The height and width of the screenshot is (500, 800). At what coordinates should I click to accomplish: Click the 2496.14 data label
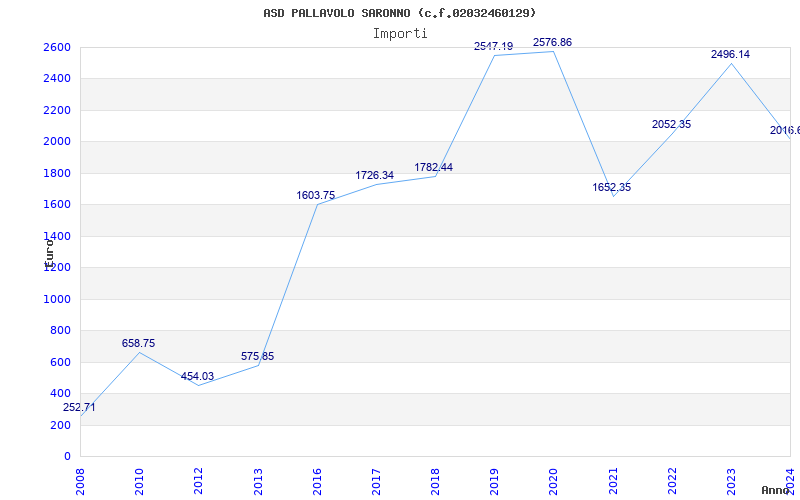pos(731,54)
